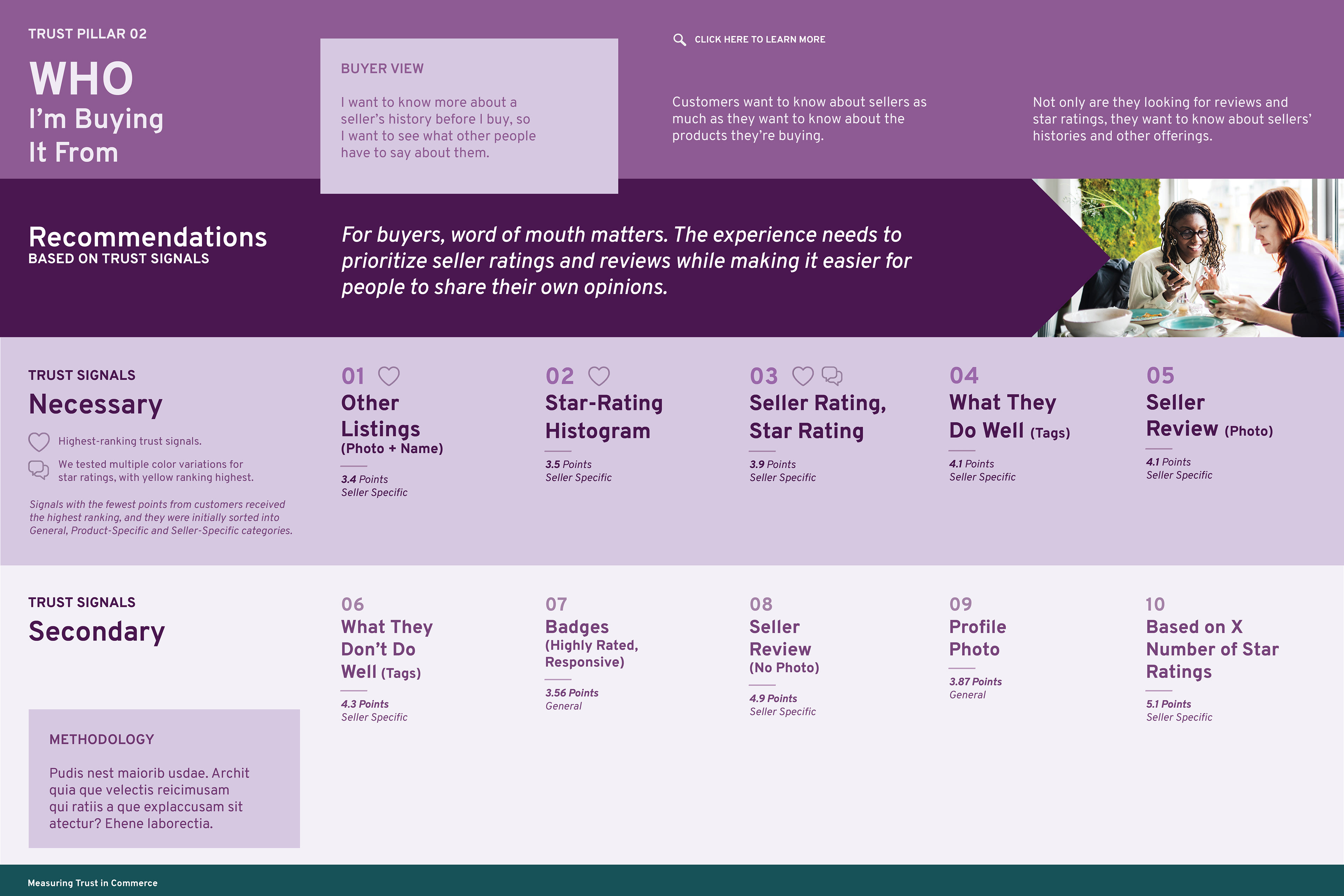Select Profile Photo title
Image resolution: width=1344 pixels, height=896 pixels.
pyautogui.click(x=978, y=638)
